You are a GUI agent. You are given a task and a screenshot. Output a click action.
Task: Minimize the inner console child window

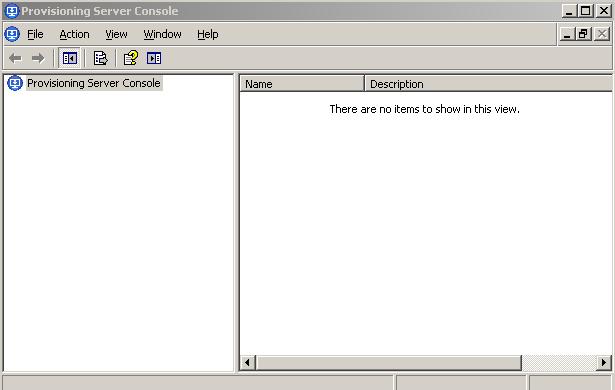pyautogui.click(x=567, y=34)
